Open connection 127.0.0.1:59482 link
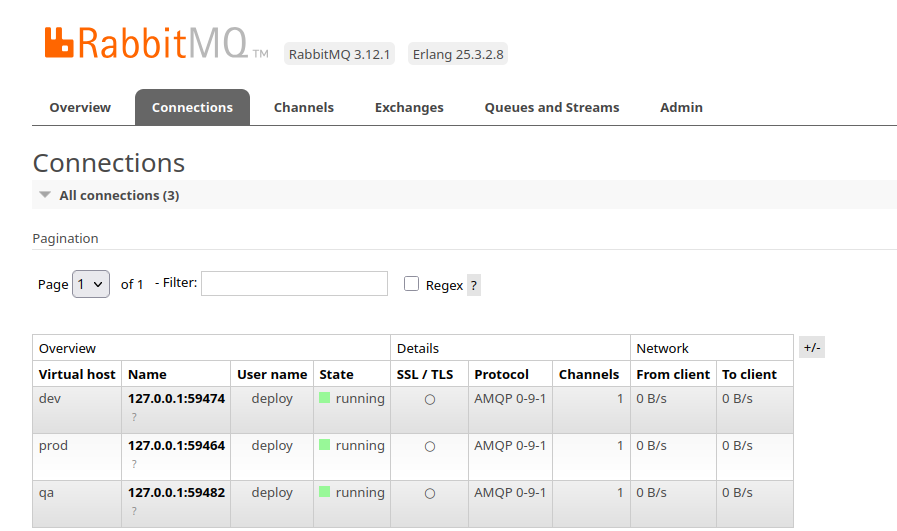This screenshot has height=531, width=897. pos(176,492)
